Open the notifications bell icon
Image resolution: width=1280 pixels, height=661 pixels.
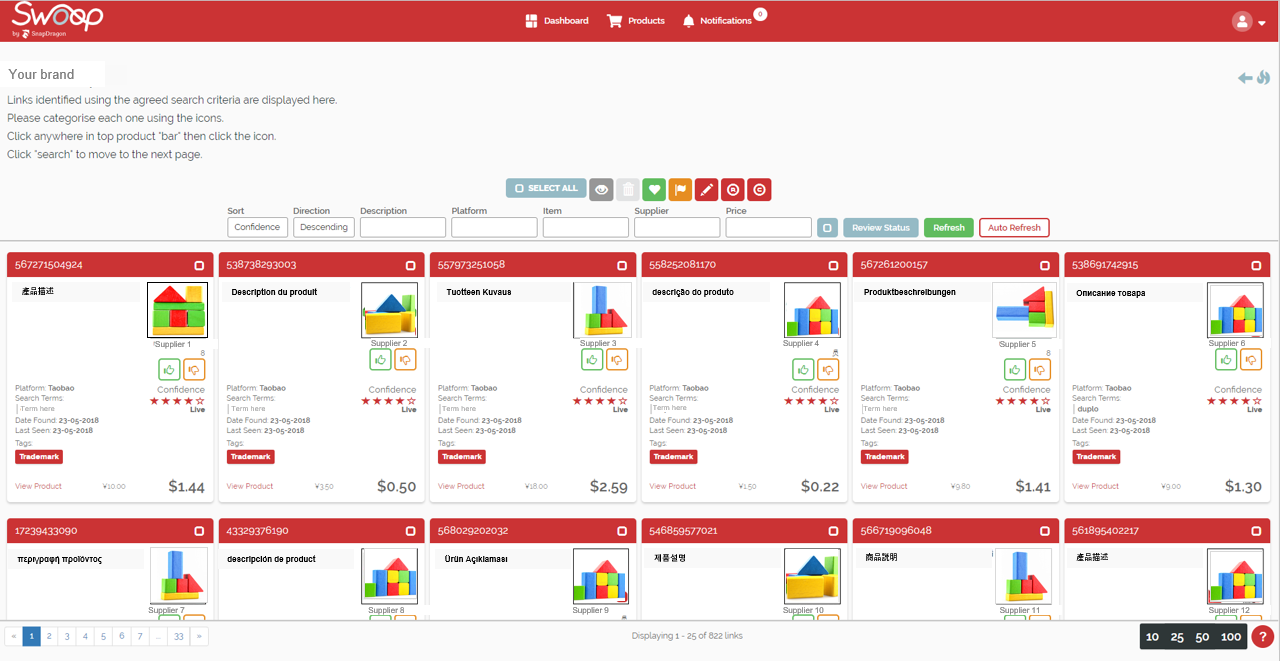(x=688, y=21)
